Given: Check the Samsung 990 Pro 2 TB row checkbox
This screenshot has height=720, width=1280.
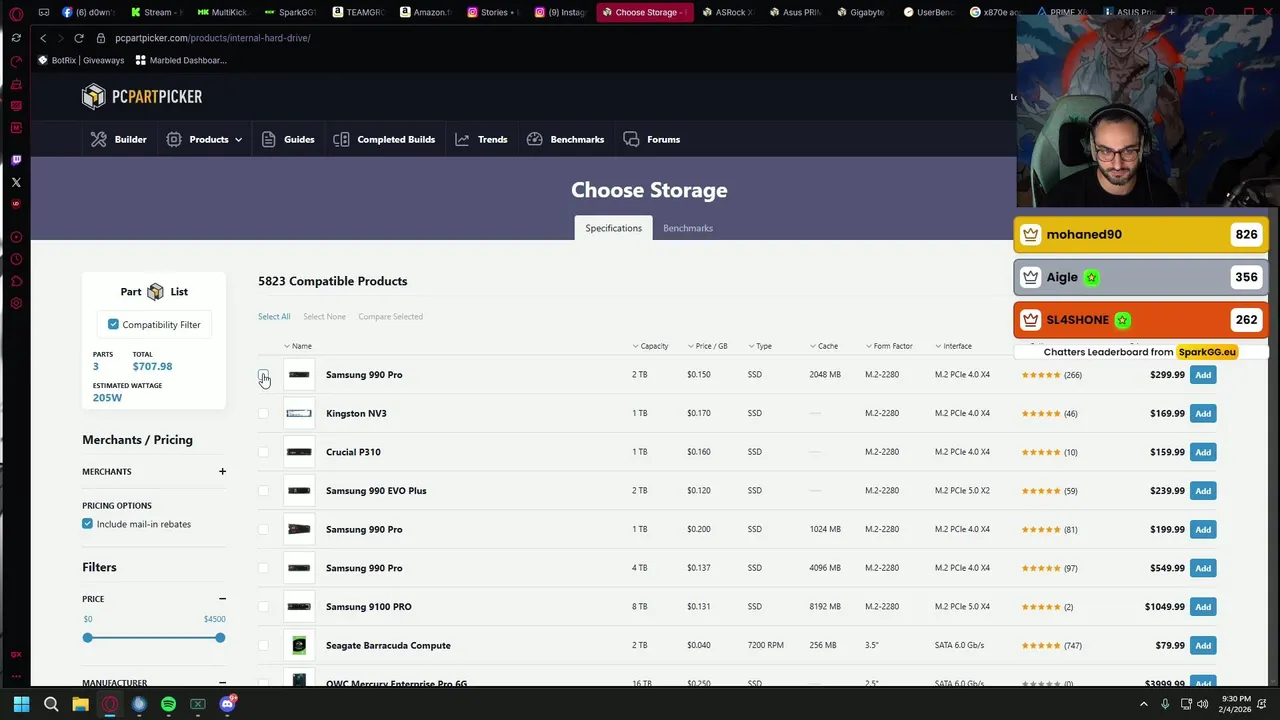Looking at the screenshot, I should 263,375.
